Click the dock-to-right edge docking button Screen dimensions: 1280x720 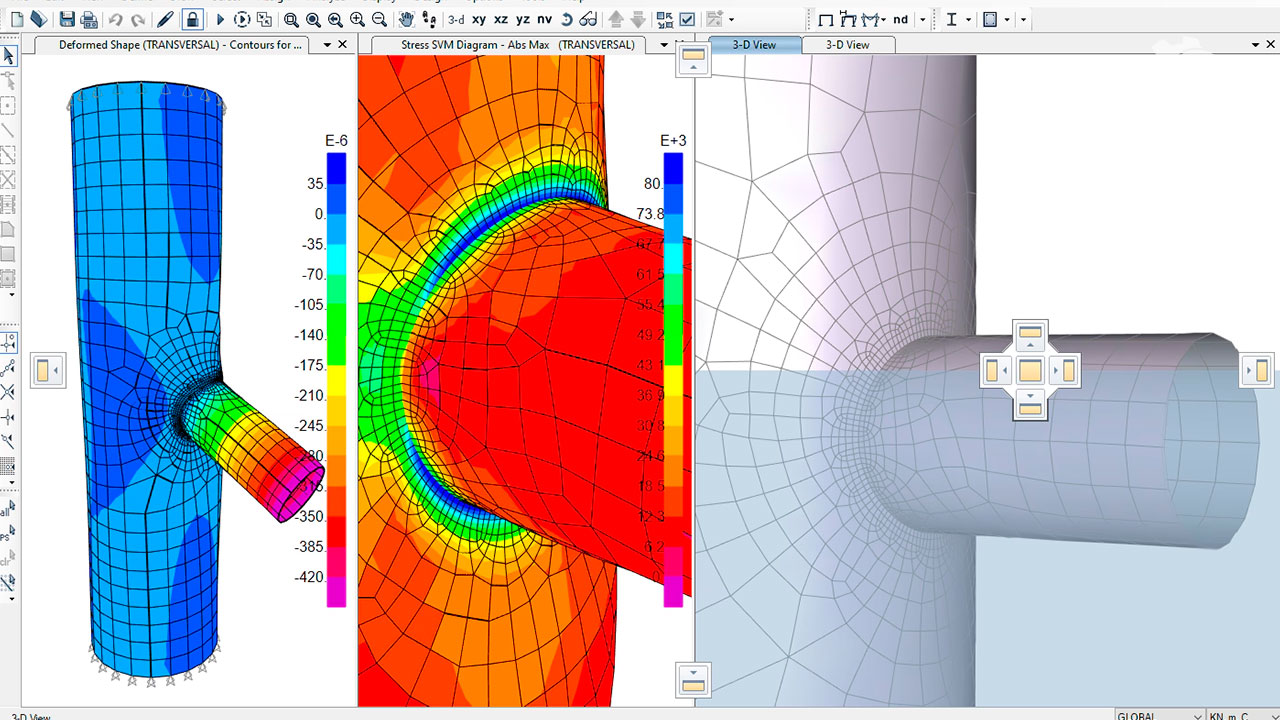click(x=1259, y=371)
